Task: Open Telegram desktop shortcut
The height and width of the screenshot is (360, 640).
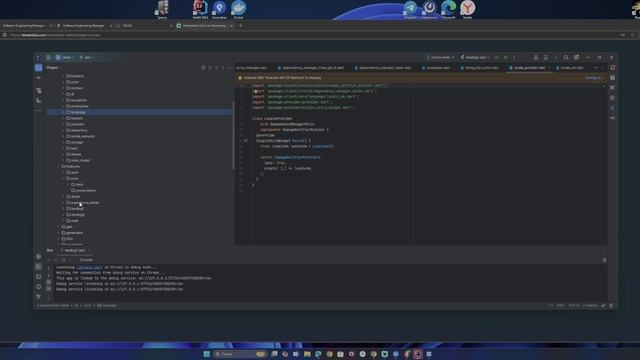Action: [410, 10]
